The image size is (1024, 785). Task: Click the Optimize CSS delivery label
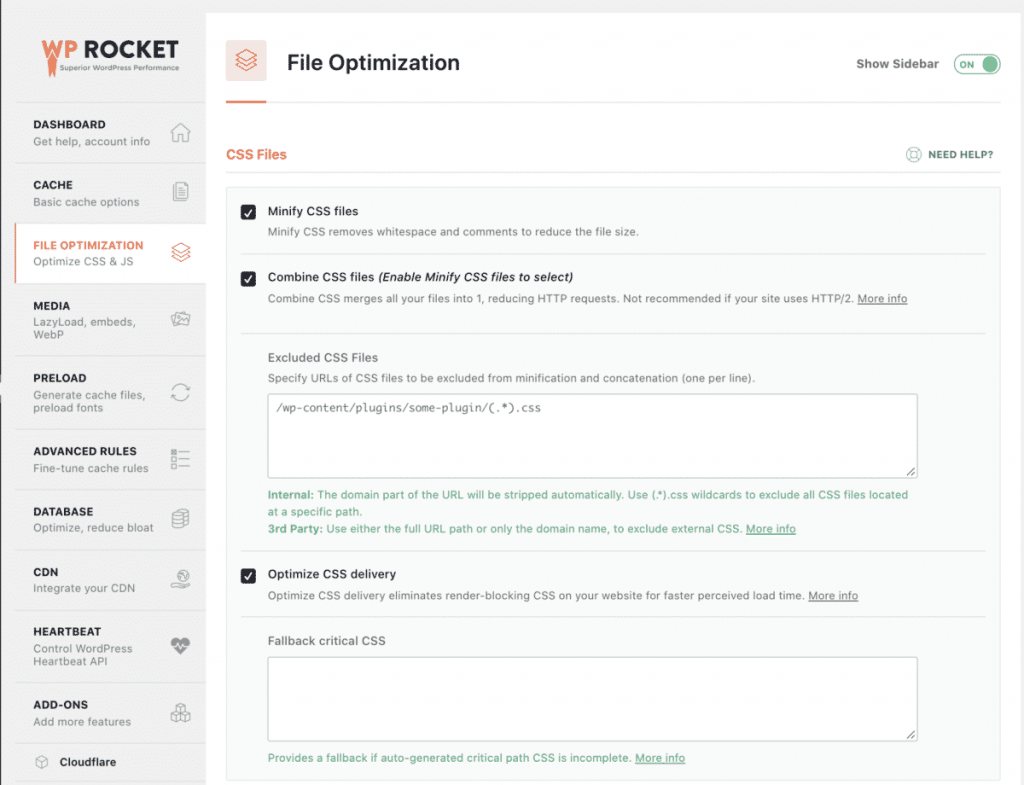coord(332,574)
